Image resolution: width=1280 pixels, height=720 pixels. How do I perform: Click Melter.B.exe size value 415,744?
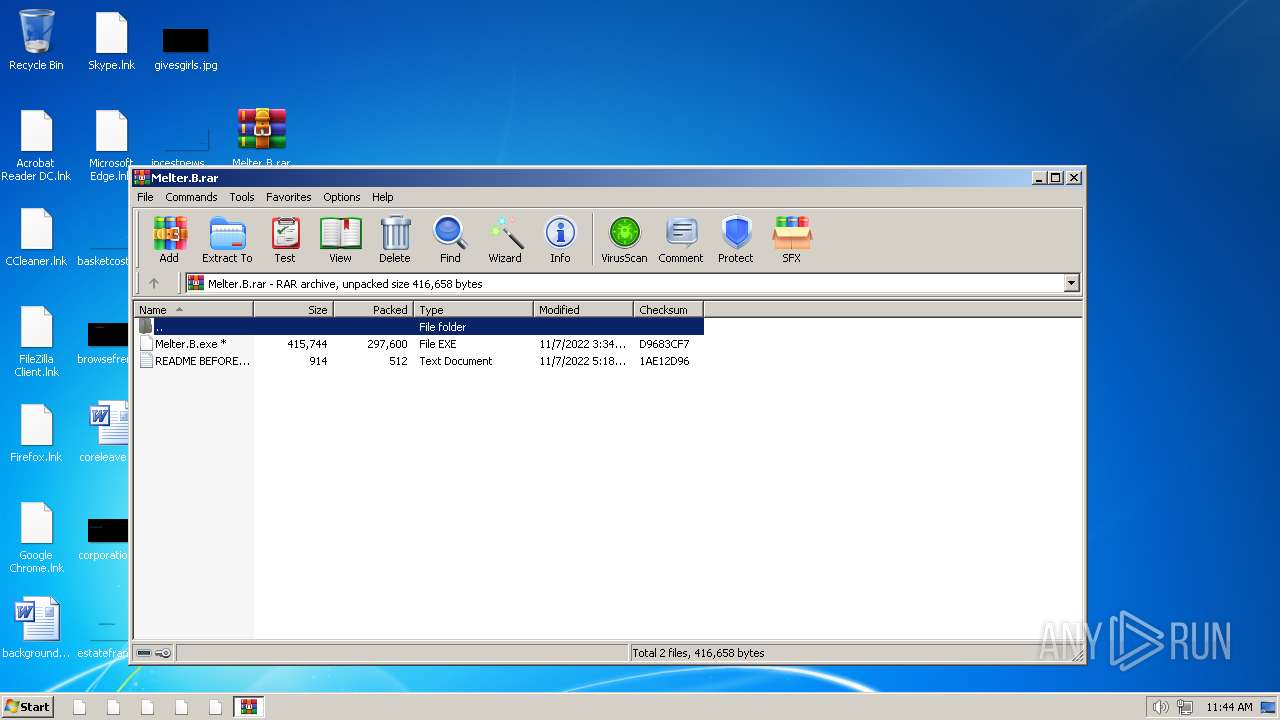(307, 344)
